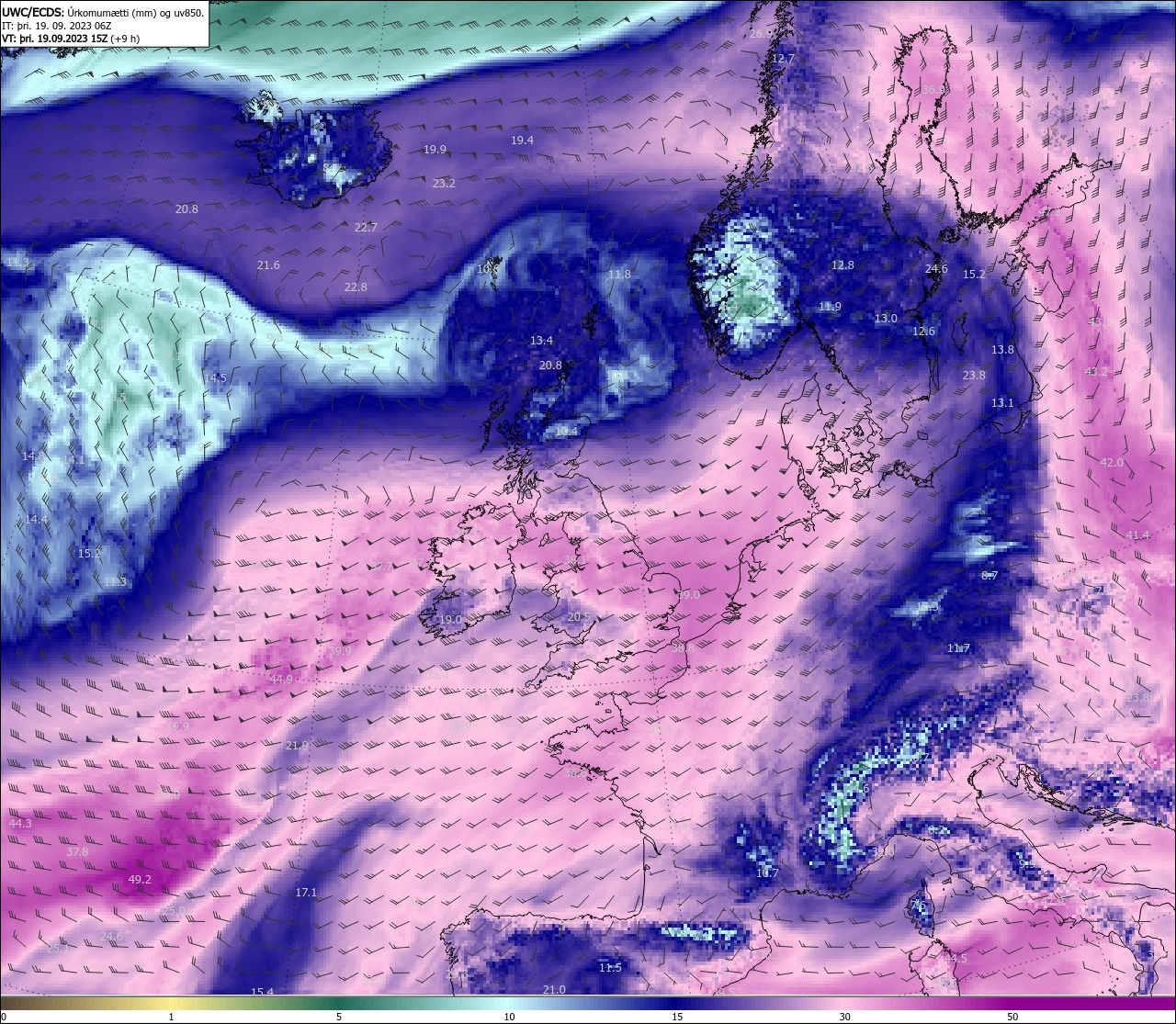Click the 13.8 map value
The width and height of the screenshot is (1176, 1024).
pos(1002,349)
